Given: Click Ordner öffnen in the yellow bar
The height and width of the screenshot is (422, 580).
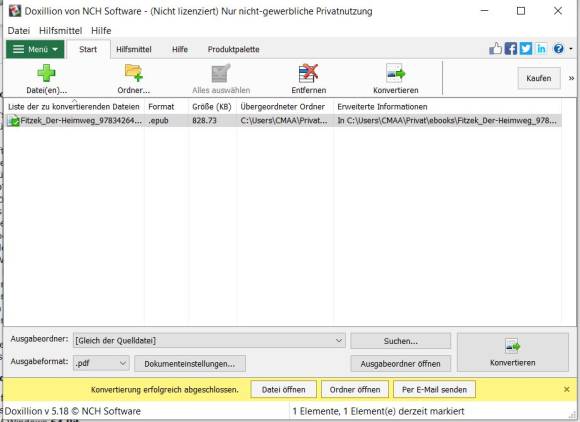Looking at the screenshot, I should coord(355,389).
